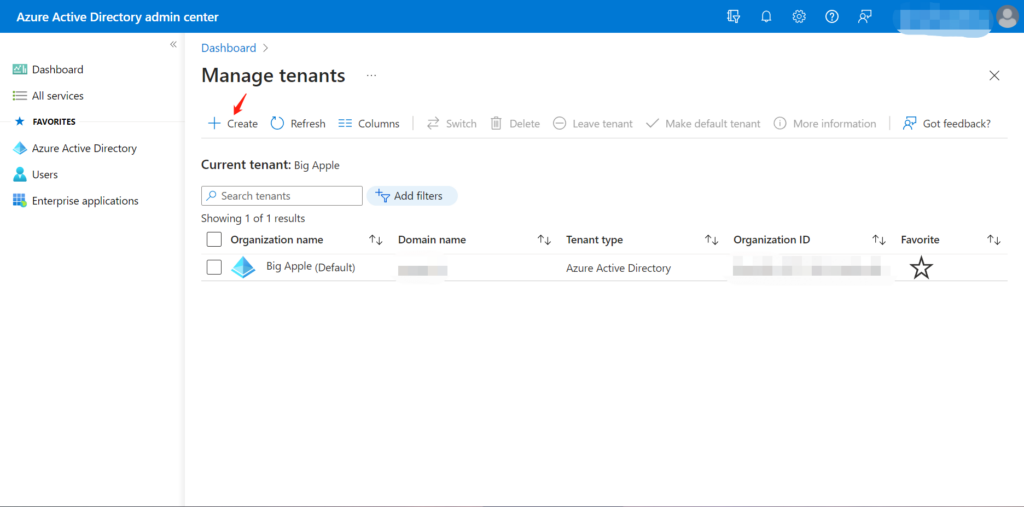Click the Azure Active Directory admin center title
This screenshot has width=1024, height=507.
tap(118, 17)
